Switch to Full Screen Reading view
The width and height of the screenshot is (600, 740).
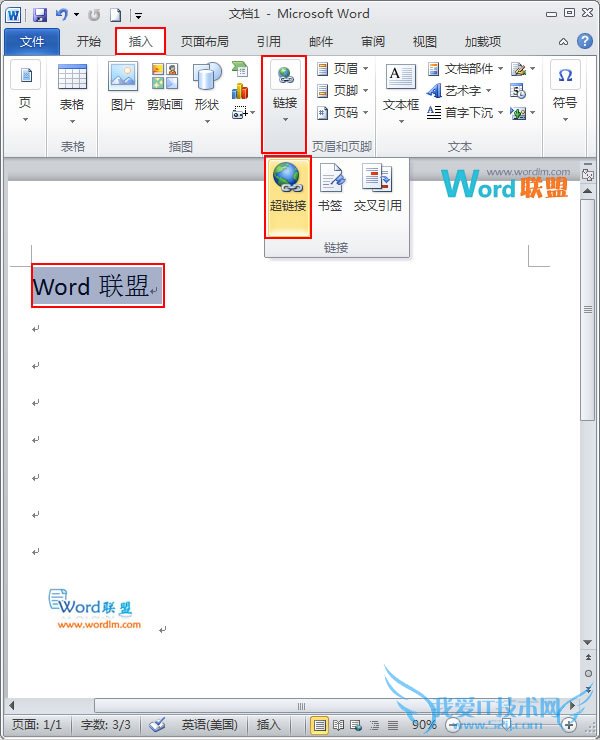(338, 725)
